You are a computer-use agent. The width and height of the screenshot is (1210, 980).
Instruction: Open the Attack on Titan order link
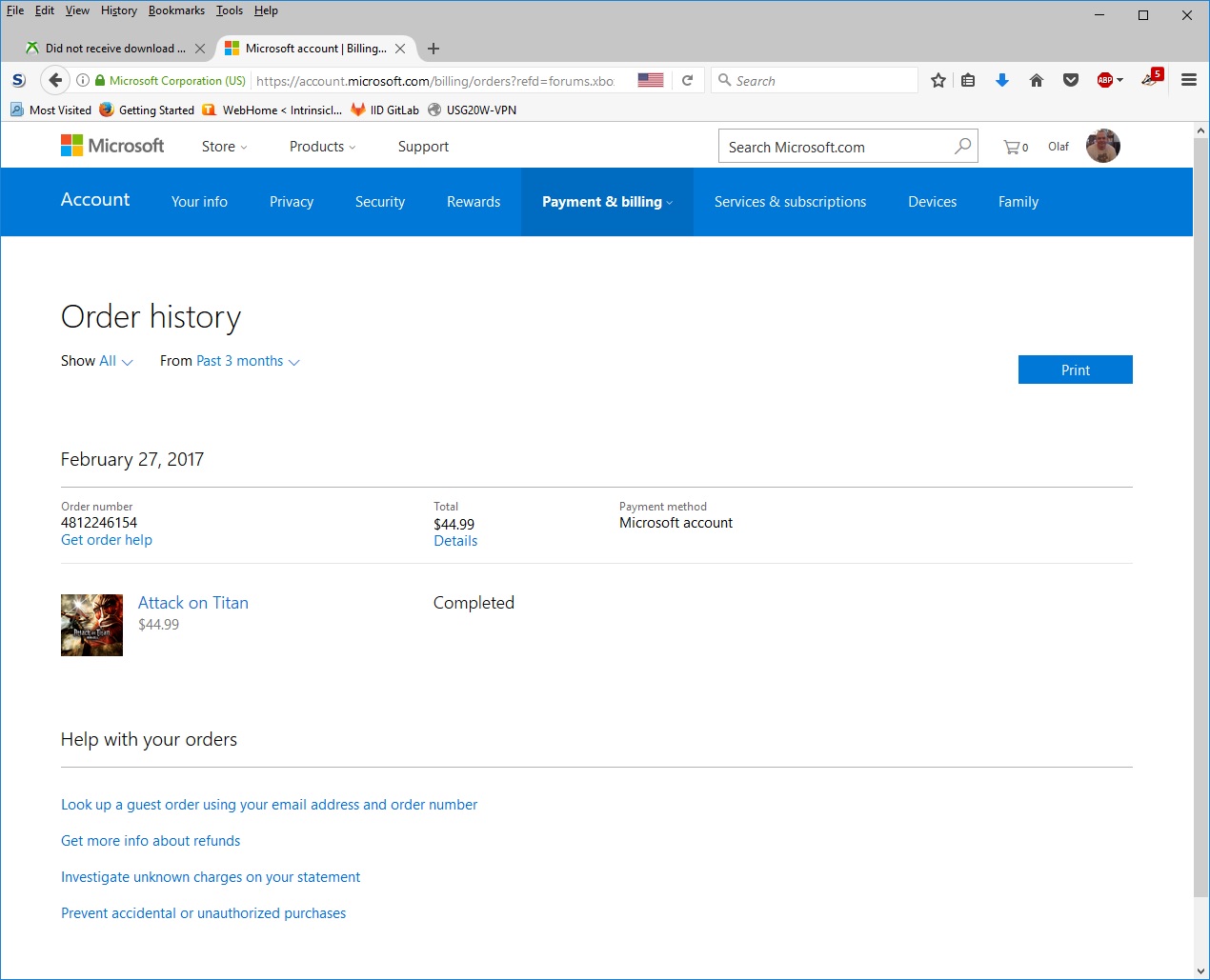(x=193, y=602)
